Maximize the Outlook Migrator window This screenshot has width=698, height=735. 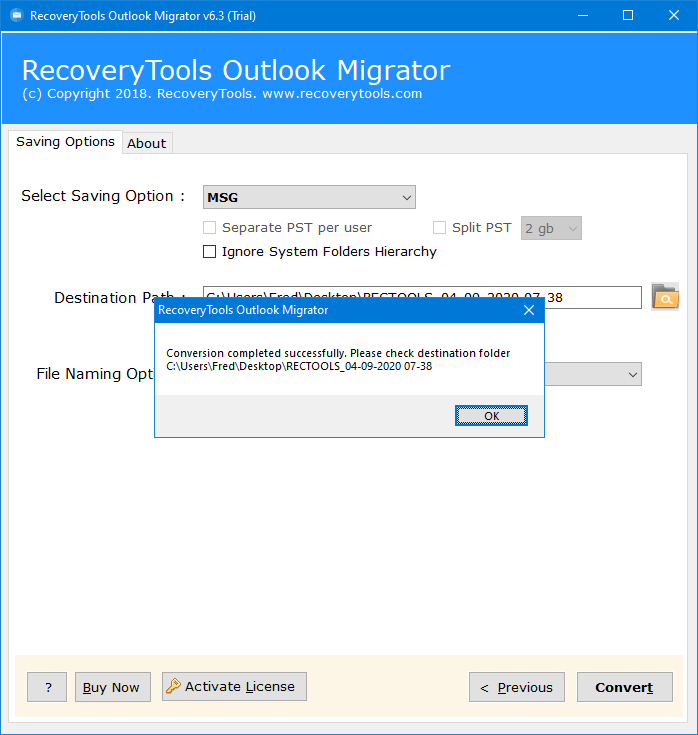628,15
